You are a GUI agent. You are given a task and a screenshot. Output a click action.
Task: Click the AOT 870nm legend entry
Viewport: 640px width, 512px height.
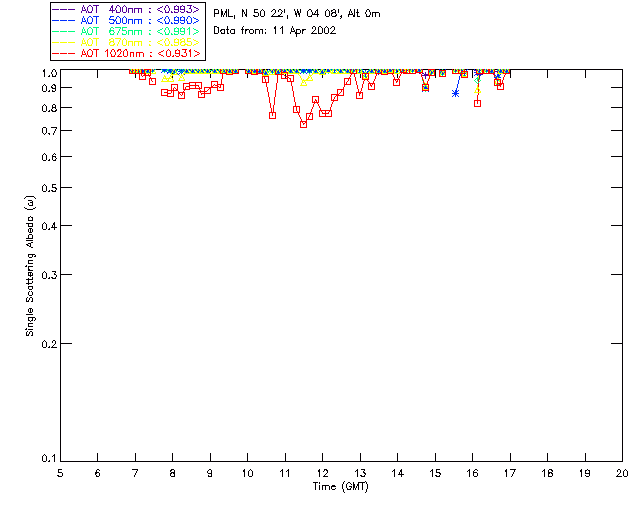(126, 42)
